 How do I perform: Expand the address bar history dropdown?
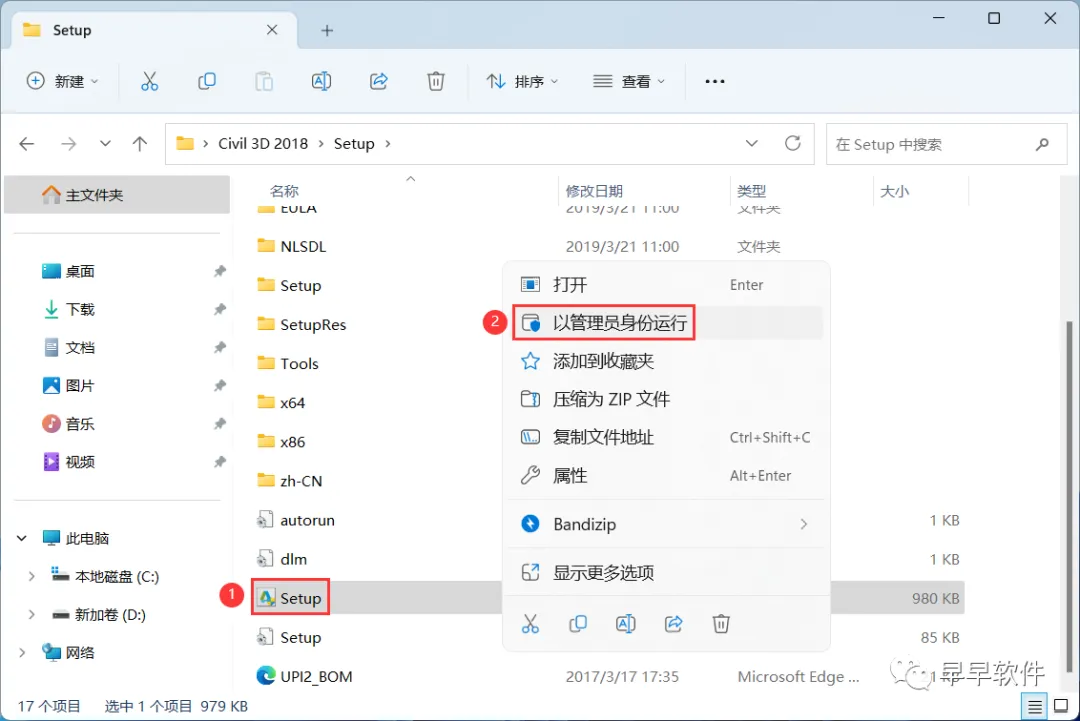[x=751, y=143]
